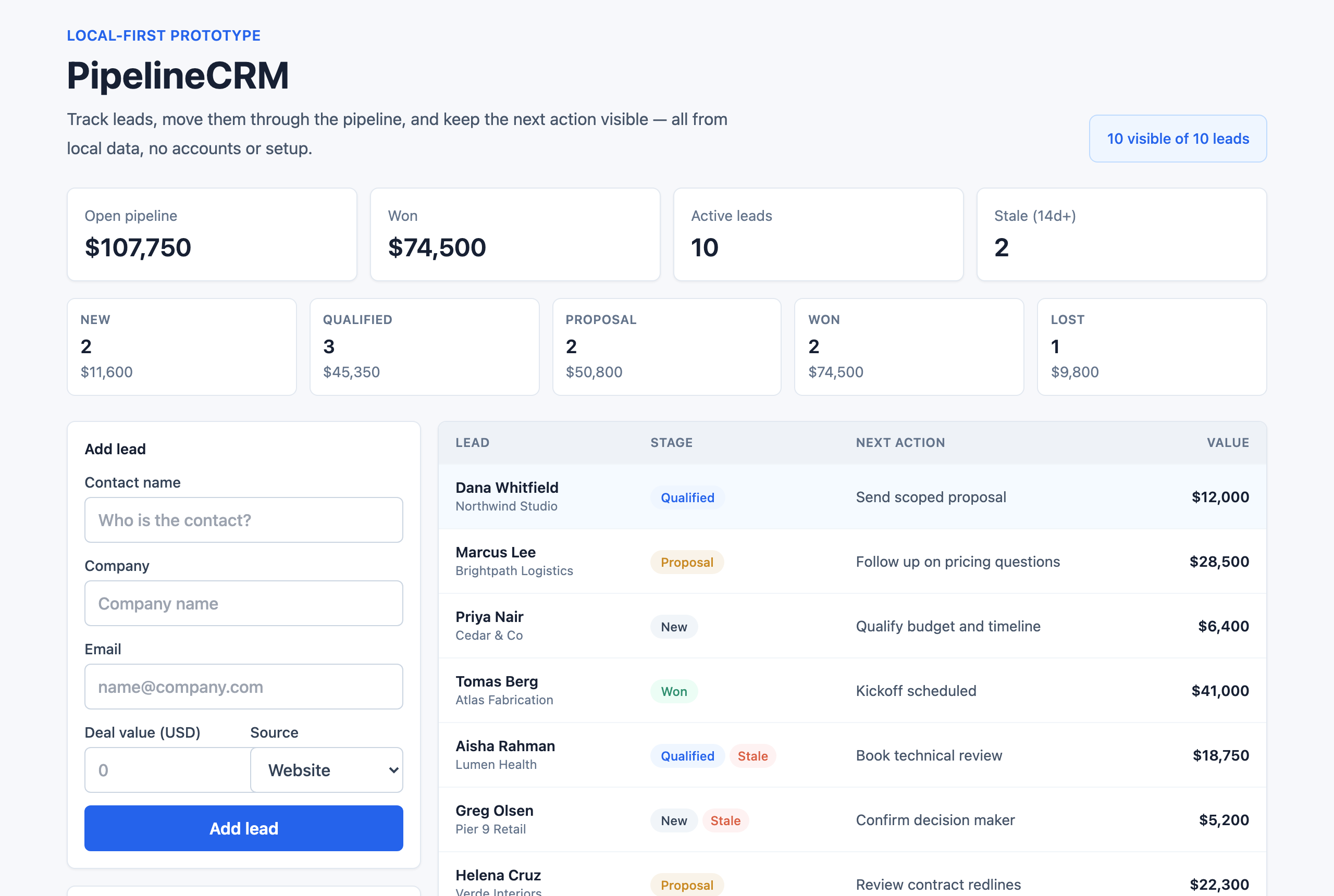Click the Deal value (USD) field
This screenshot has height=896, width=1334.
click(x=167, y=770)
